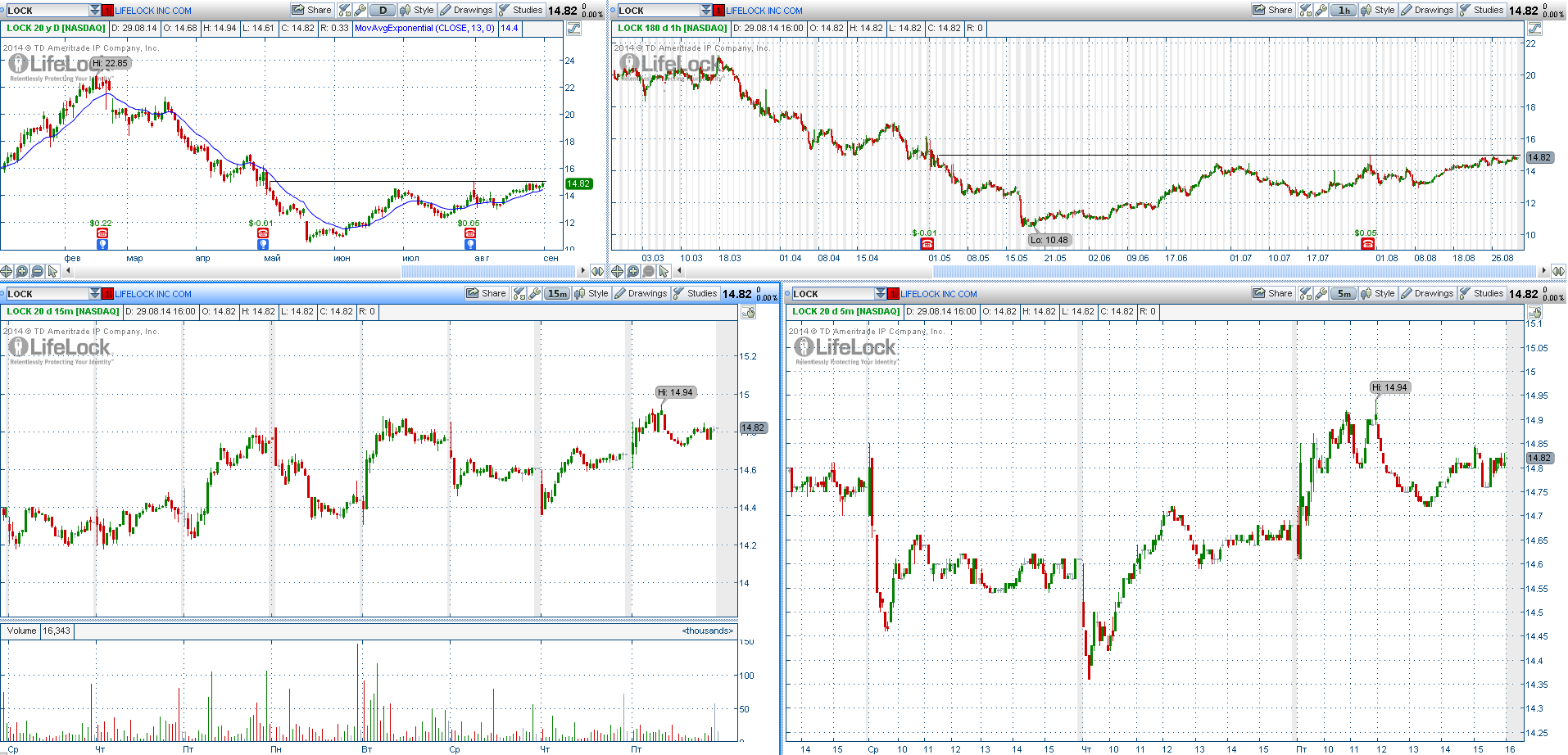1568x755 pixels.
Task: Click scroll-right arrow under 1h chart
Action: [x=1544, y=271]
